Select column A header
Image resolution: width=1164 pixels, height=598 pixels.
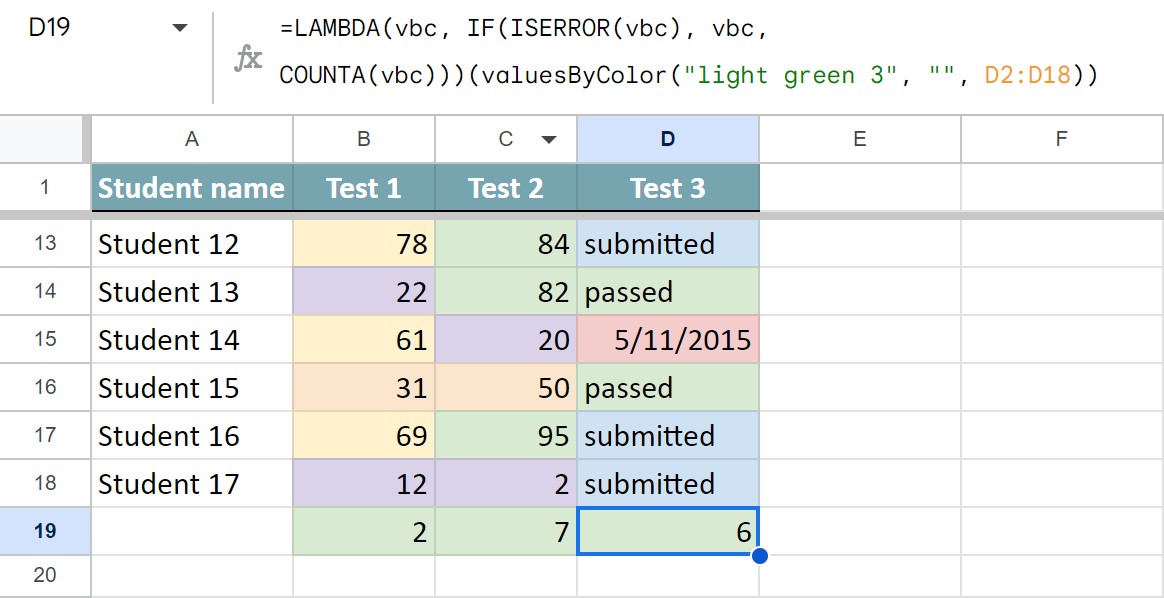tap(191, 140)
